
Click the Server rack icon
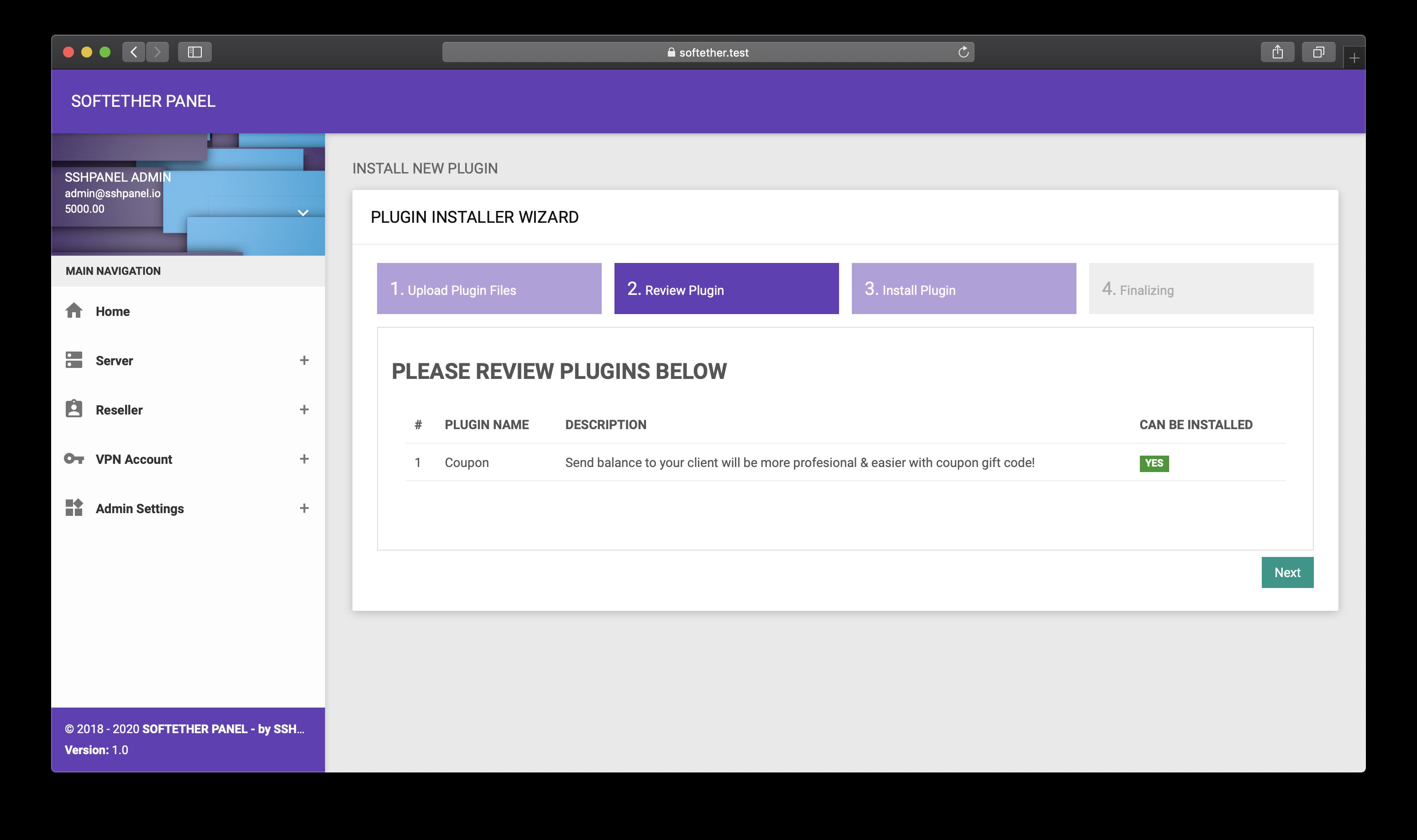[73, 360]
